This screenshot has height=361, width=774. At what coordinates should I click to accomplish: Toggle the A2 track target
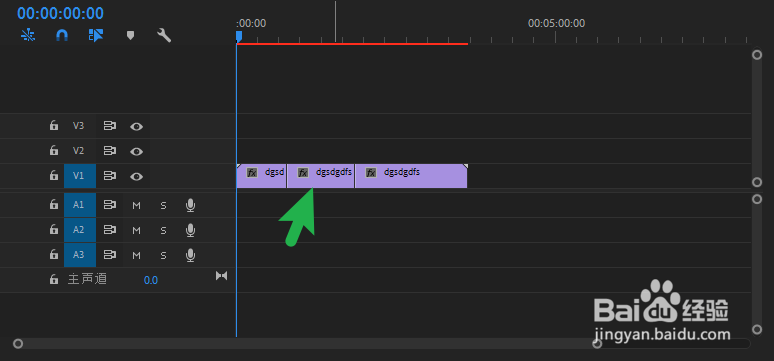(79, 230)
